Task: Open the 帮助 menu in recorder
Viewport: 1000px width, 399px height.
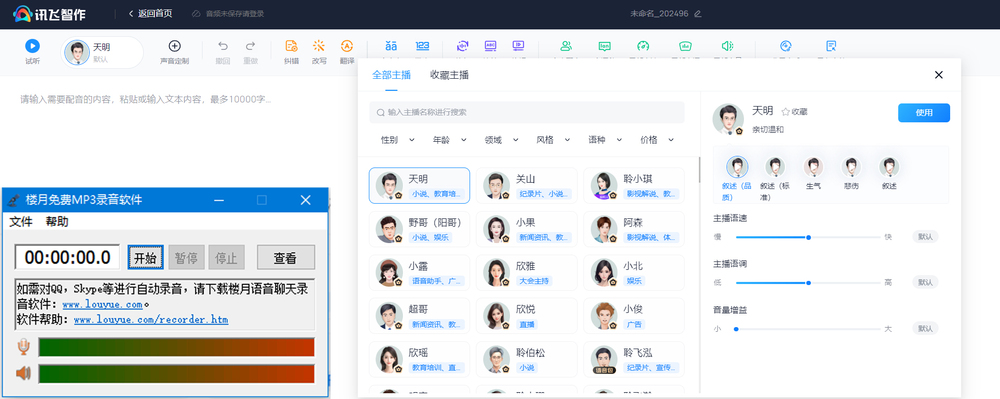Action: tap(57, 222)
